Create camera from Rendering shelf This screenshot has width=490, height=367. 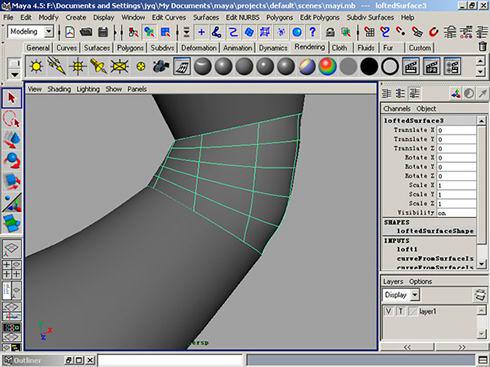(161, 66)
